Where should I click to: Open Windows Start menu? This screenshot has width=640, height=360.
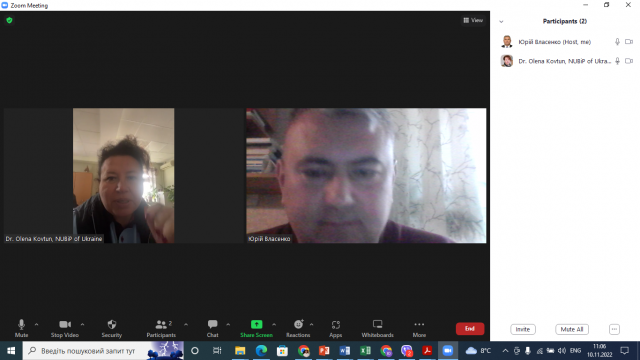pos(11,351)
